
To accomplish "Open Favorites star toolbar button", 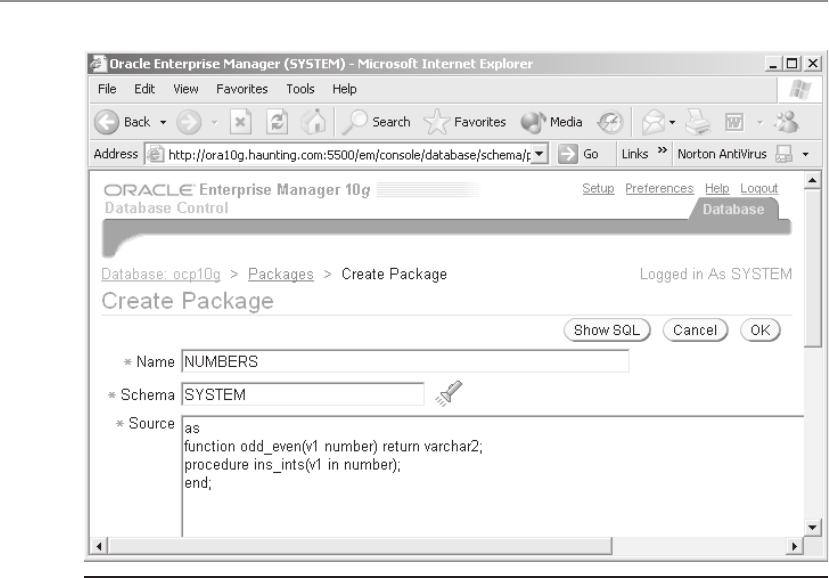I will (x=465, y=122).
